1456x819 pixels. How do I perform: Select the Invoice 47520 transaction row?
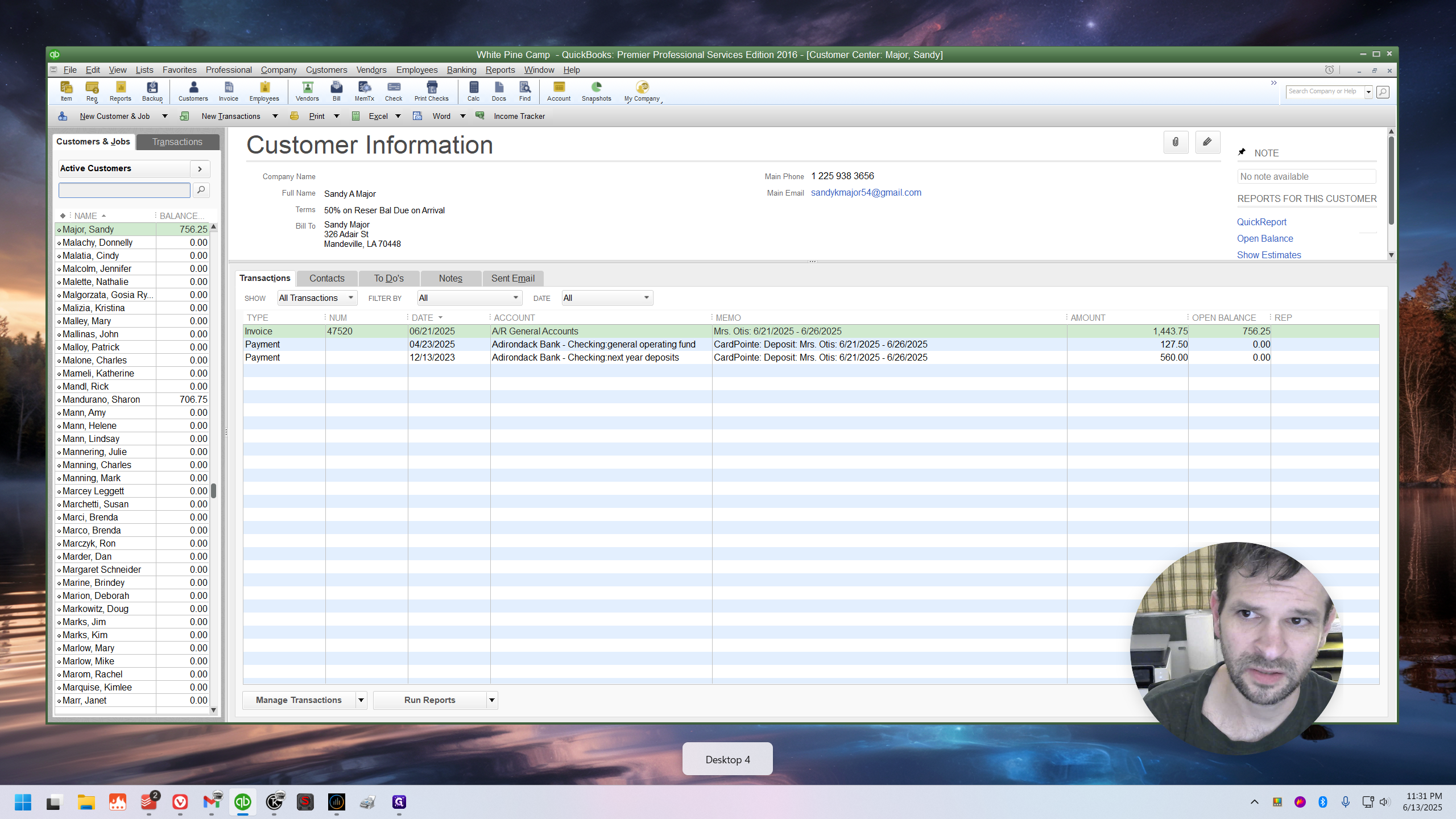click(811, 331)
